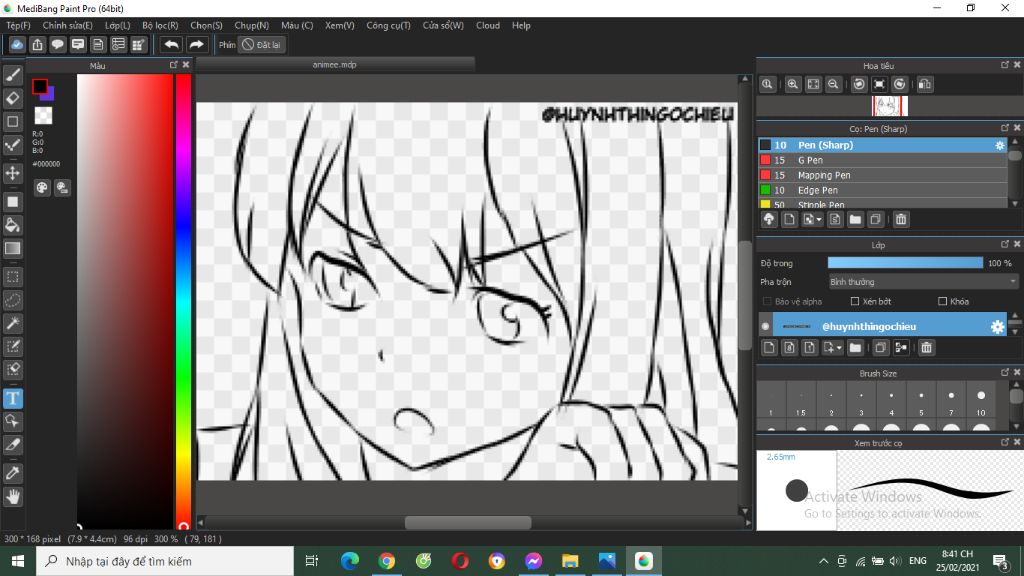1024x576 pixels.
Task: Choose brush size 7
Action: point(951,400)
